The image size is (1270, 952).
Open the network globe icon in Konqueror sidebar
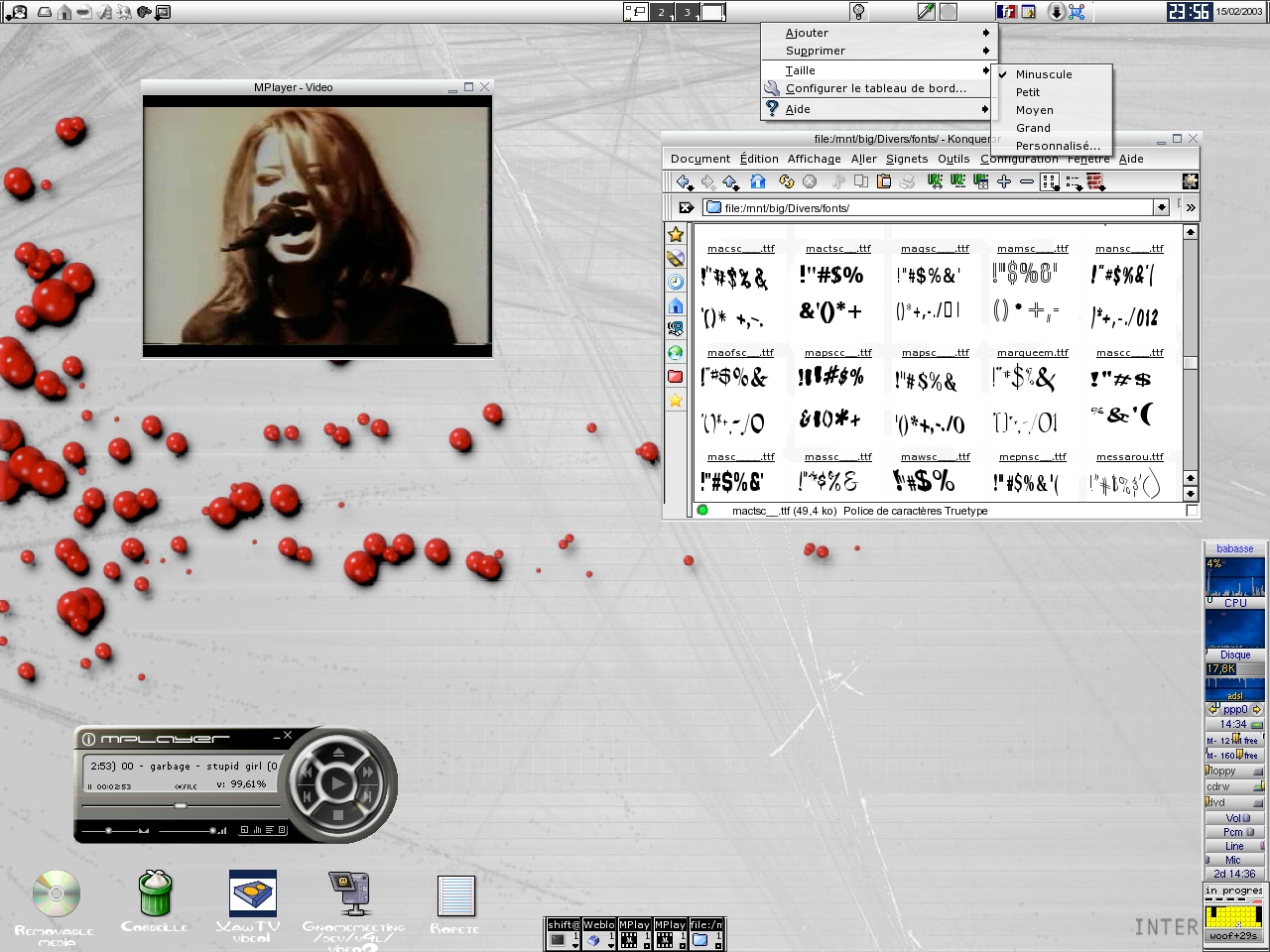click(x=676, y=352)
